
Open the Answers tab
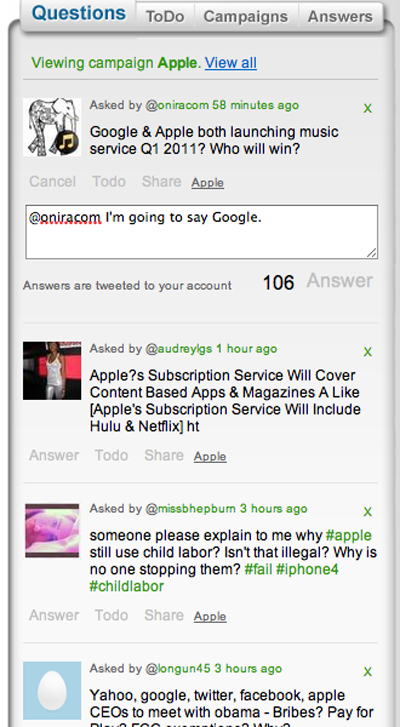pos(340,17)
